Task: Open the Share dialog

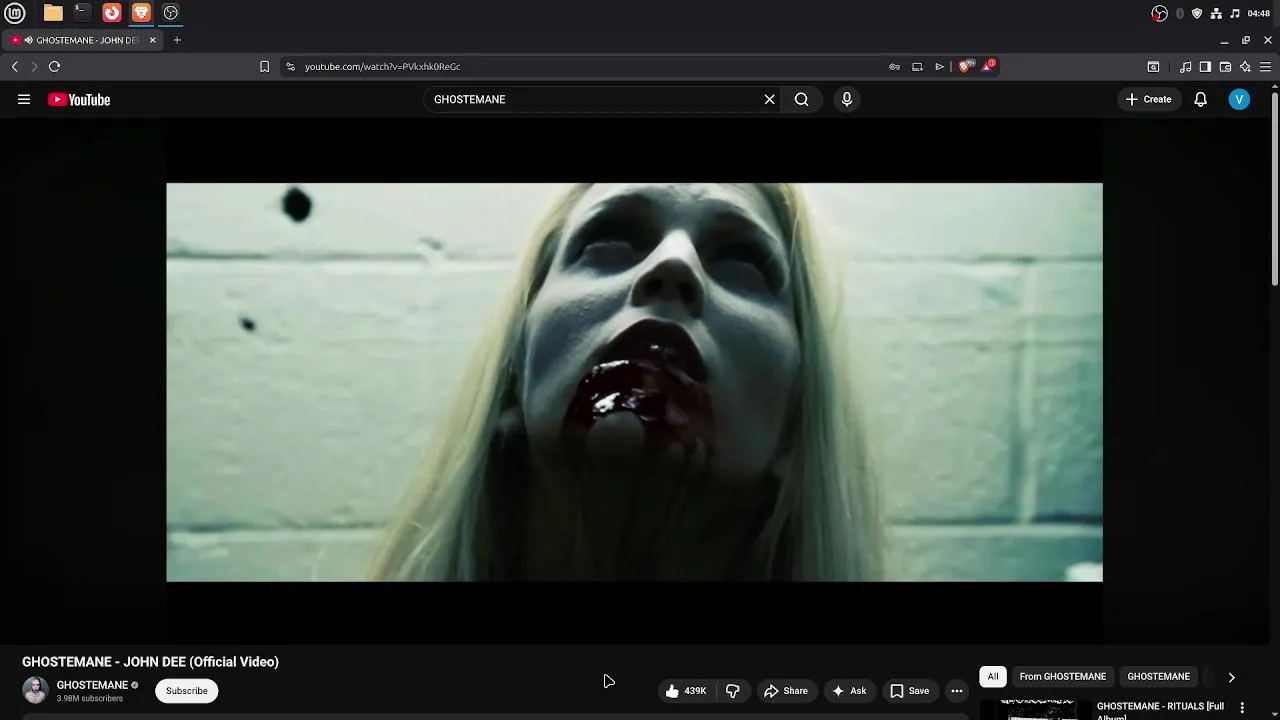Action: click(x=786, y=691)
